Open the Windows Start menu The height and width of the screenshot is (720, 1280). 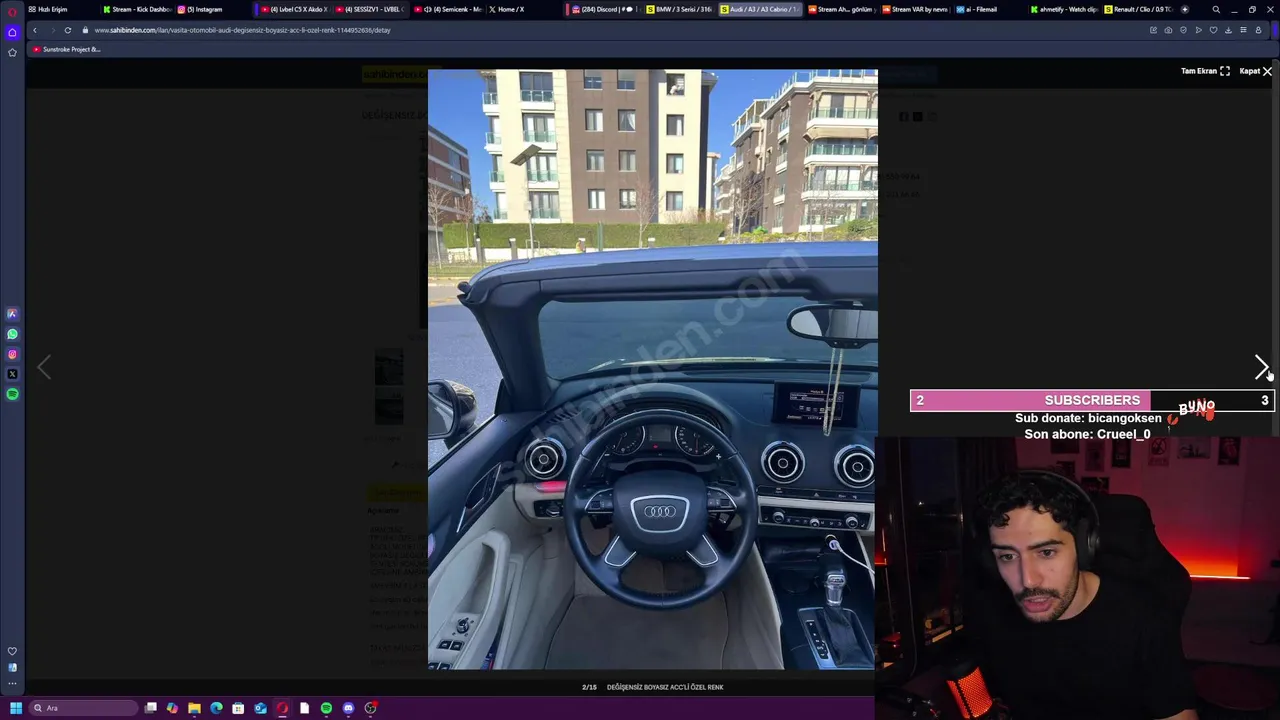point(16,708)
